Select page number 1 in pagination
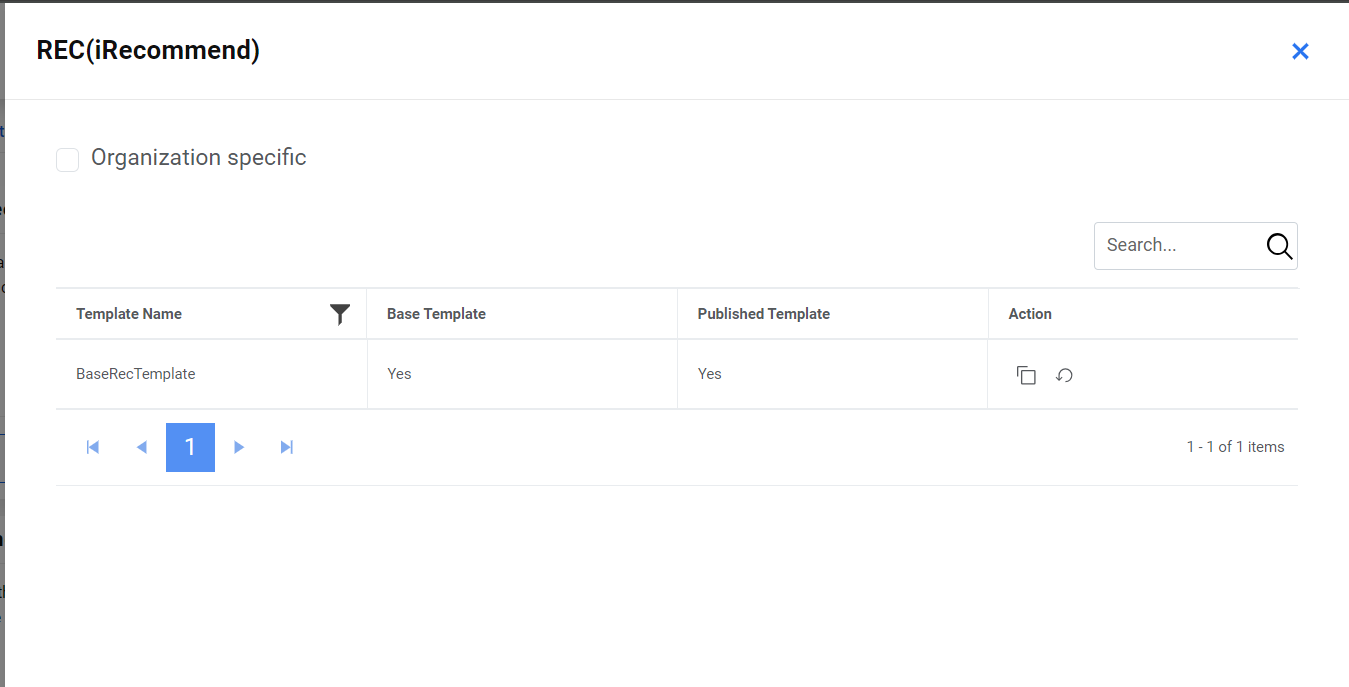The width and height of the screenshot is (1349, 687). pos(190,447)
